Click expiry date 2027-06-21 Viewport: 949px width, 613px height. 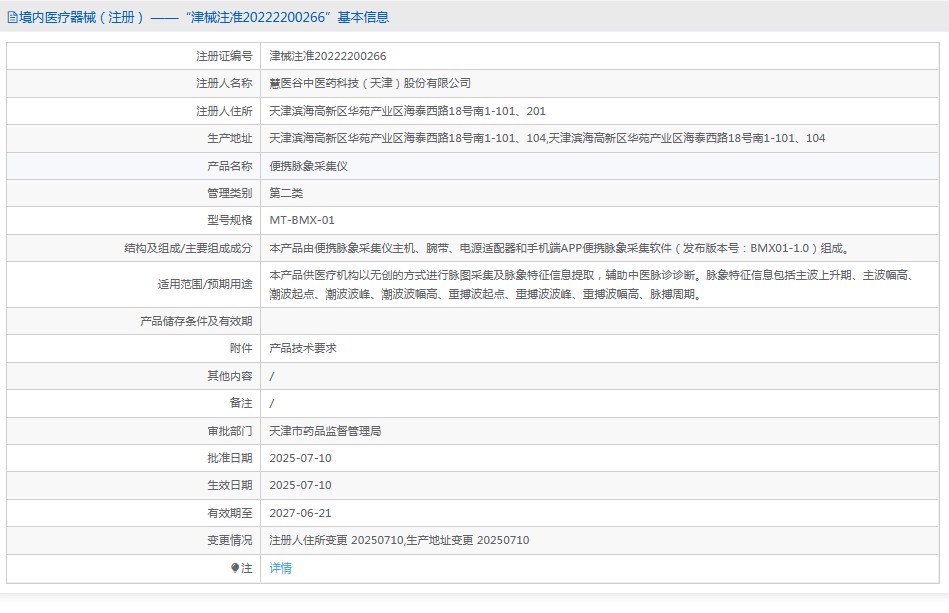[300, 513]
